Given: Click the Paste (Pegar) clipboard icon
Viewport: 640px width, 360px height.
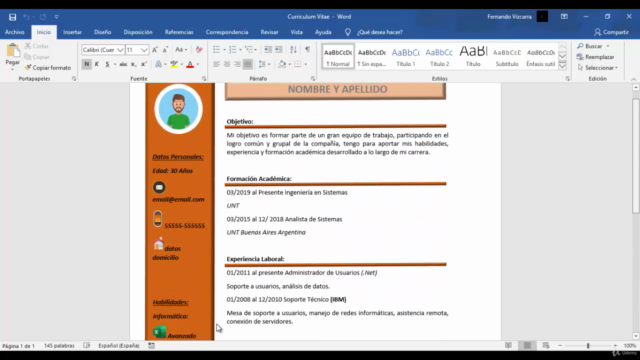Looking at the screenshot, I should tap(13, 51).
